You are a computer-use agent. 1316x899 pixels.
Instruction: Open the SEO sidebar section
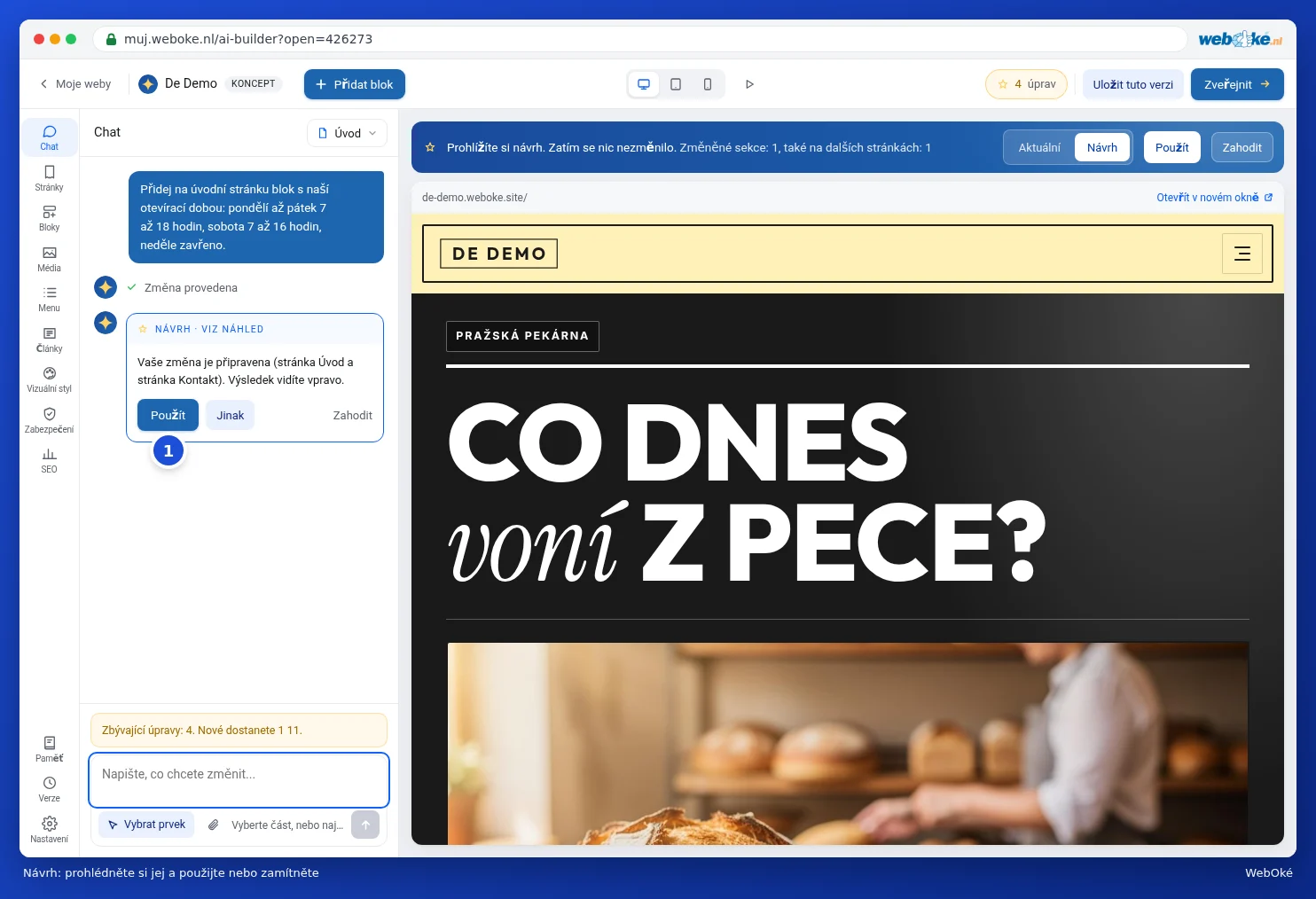point(49,460)
